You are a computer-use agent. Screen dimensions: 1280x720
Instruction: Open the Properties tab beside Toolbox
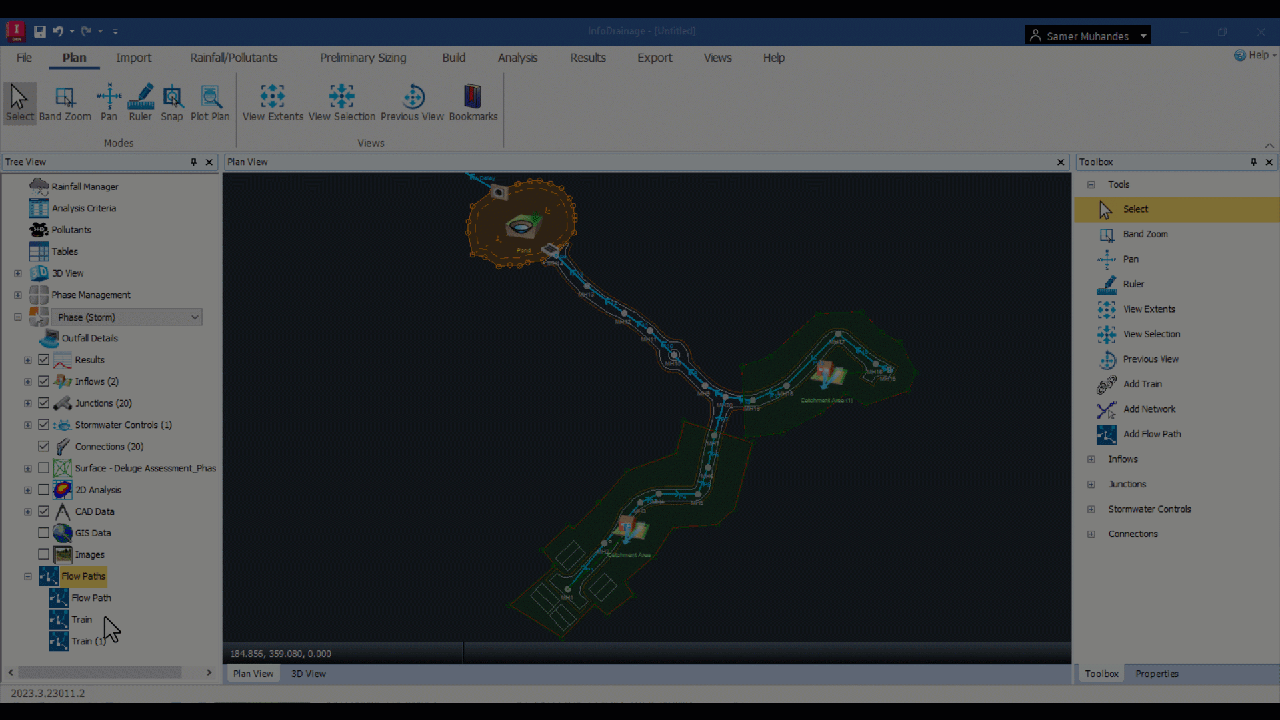pos(1157,674)
